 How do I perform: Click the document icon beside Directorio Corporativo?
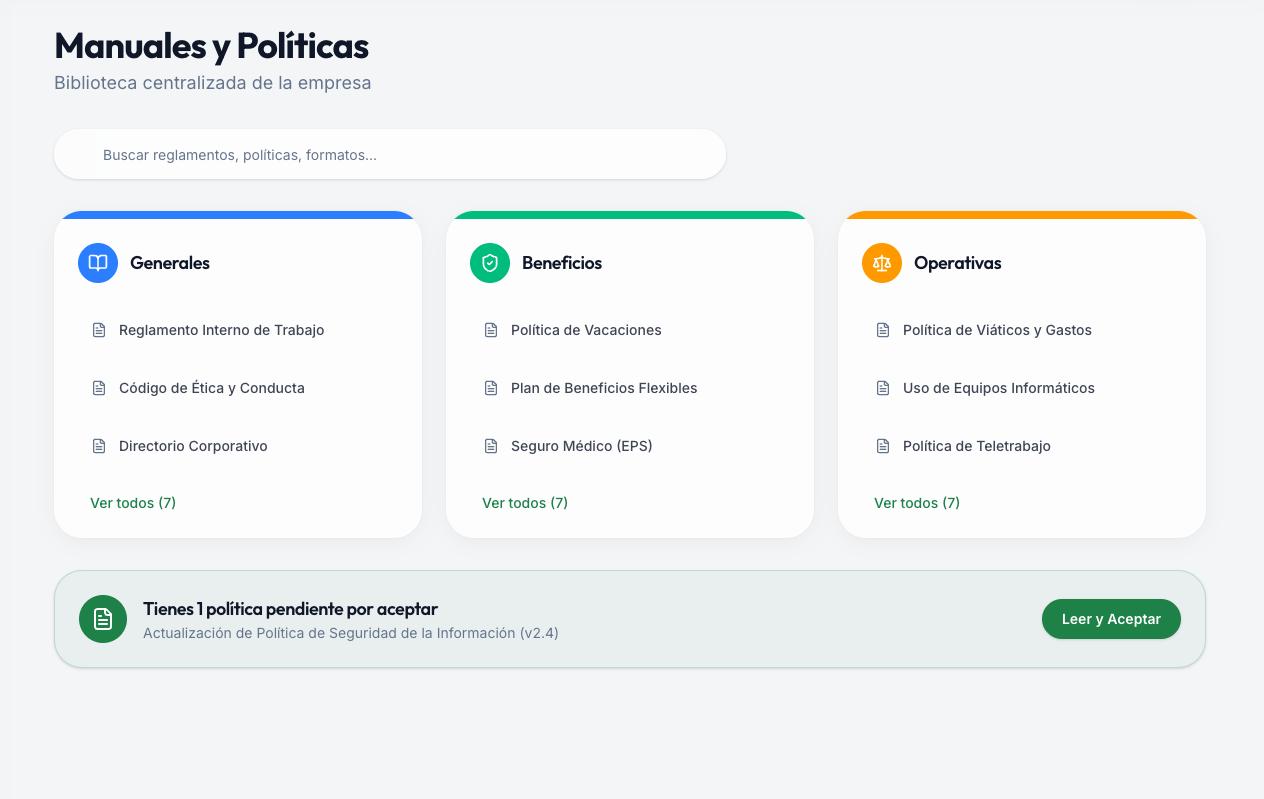[x=99, y=446]
